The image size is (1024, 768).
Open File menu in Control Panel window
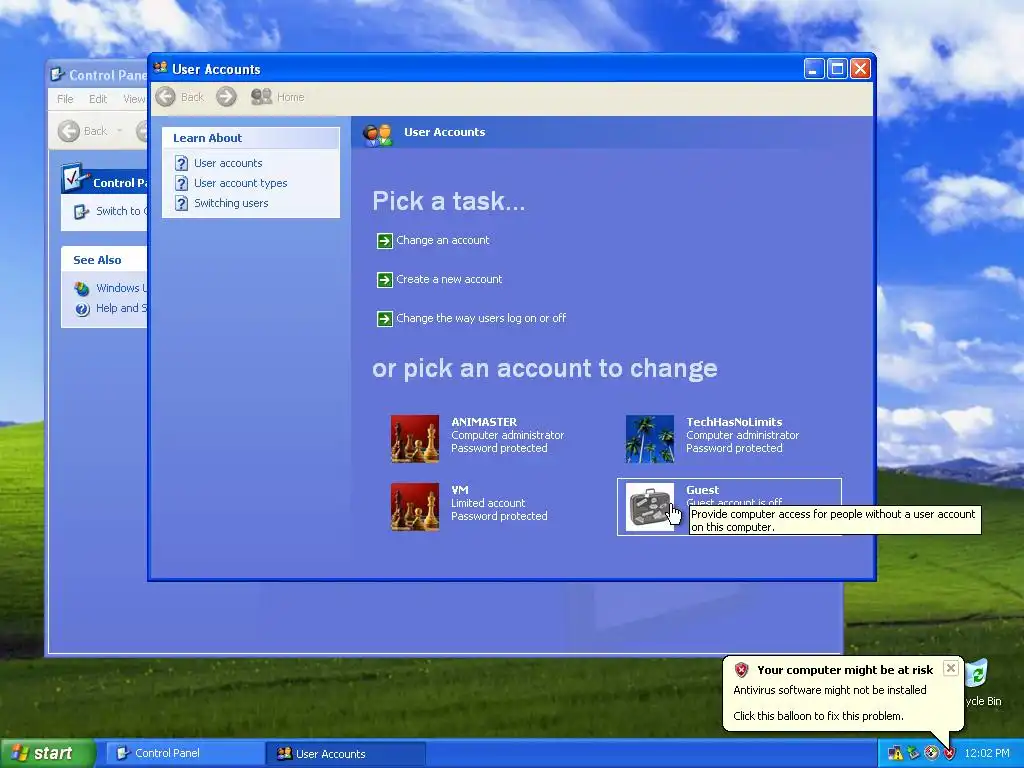point(65,99)
